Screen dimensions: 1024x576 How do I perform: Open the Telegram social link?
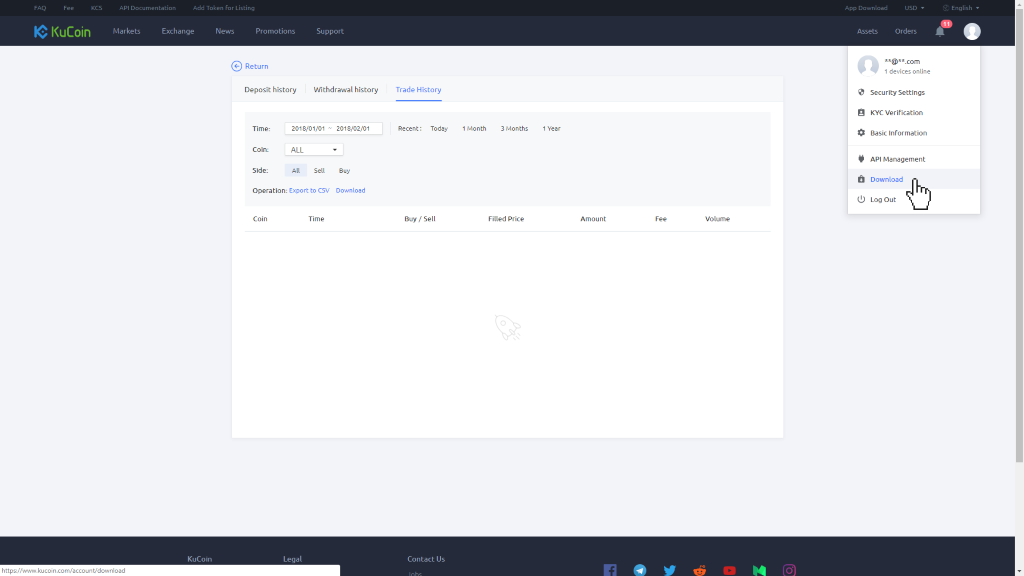pos(640,570)
